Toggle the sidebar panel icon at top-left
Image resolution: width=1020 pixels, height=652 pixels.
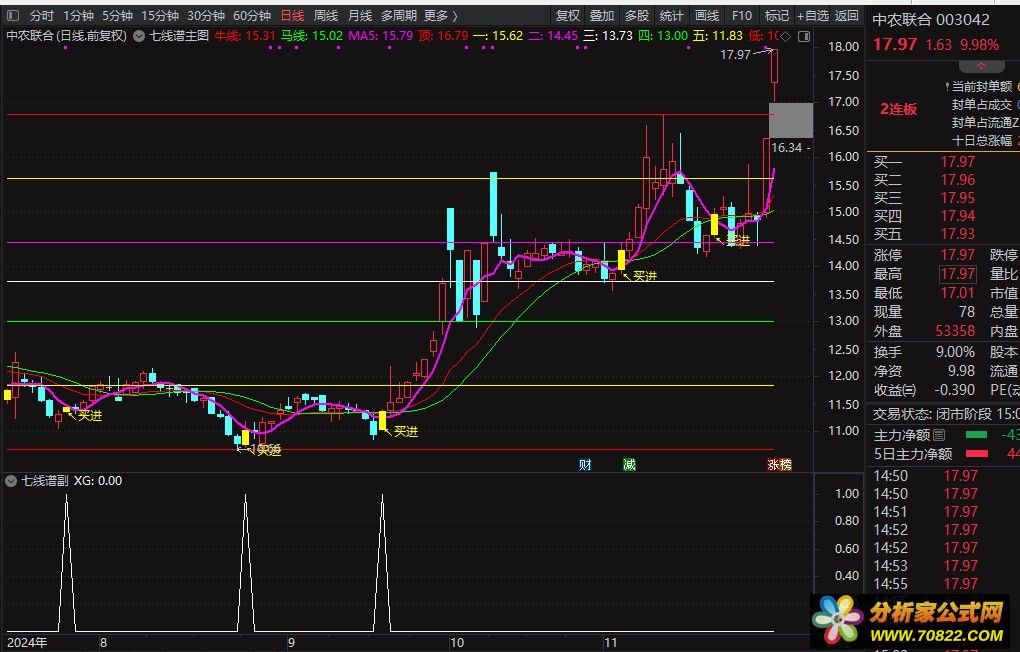pyautogui.click(x=13, y=16)
